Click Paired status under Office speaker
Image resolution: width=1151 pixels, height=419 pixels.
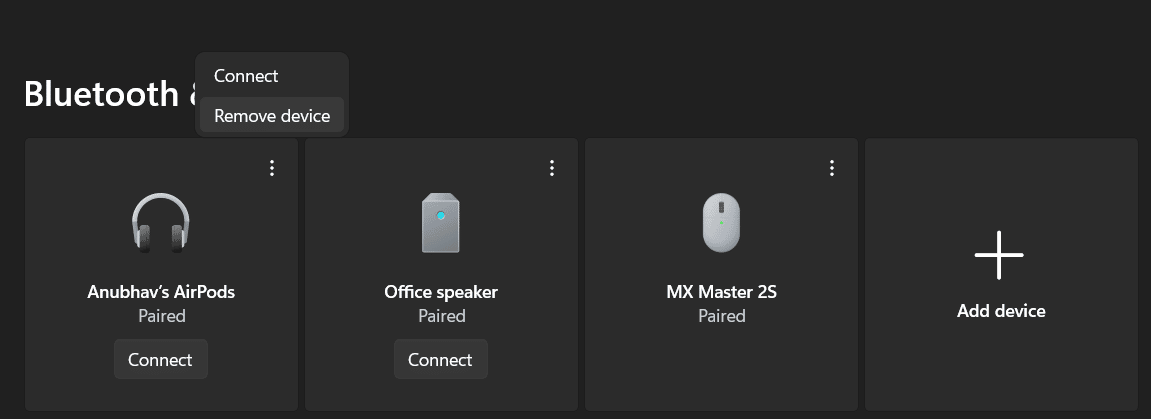(442, 316)
